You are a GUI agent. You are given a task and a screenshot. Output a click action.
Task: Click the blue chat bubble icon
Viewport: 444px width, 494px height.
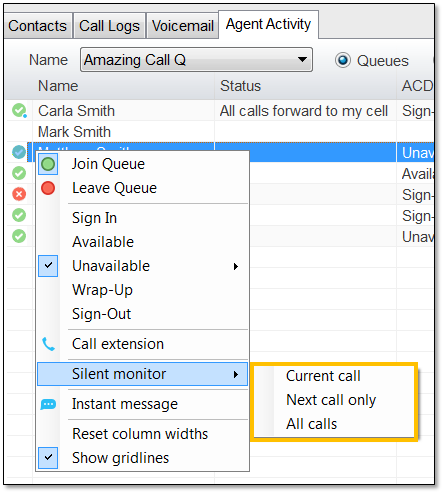pos(48,404)
